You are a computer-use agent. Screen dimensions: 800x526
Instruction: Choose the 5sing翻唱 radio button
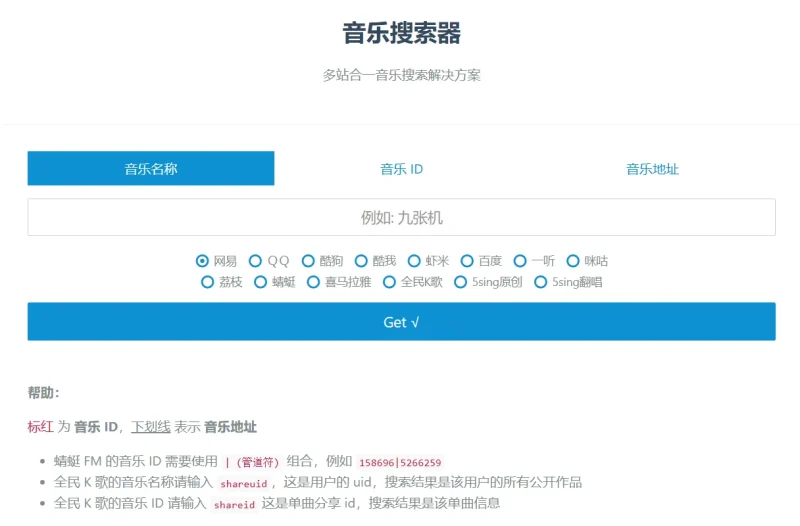point(540,282)
